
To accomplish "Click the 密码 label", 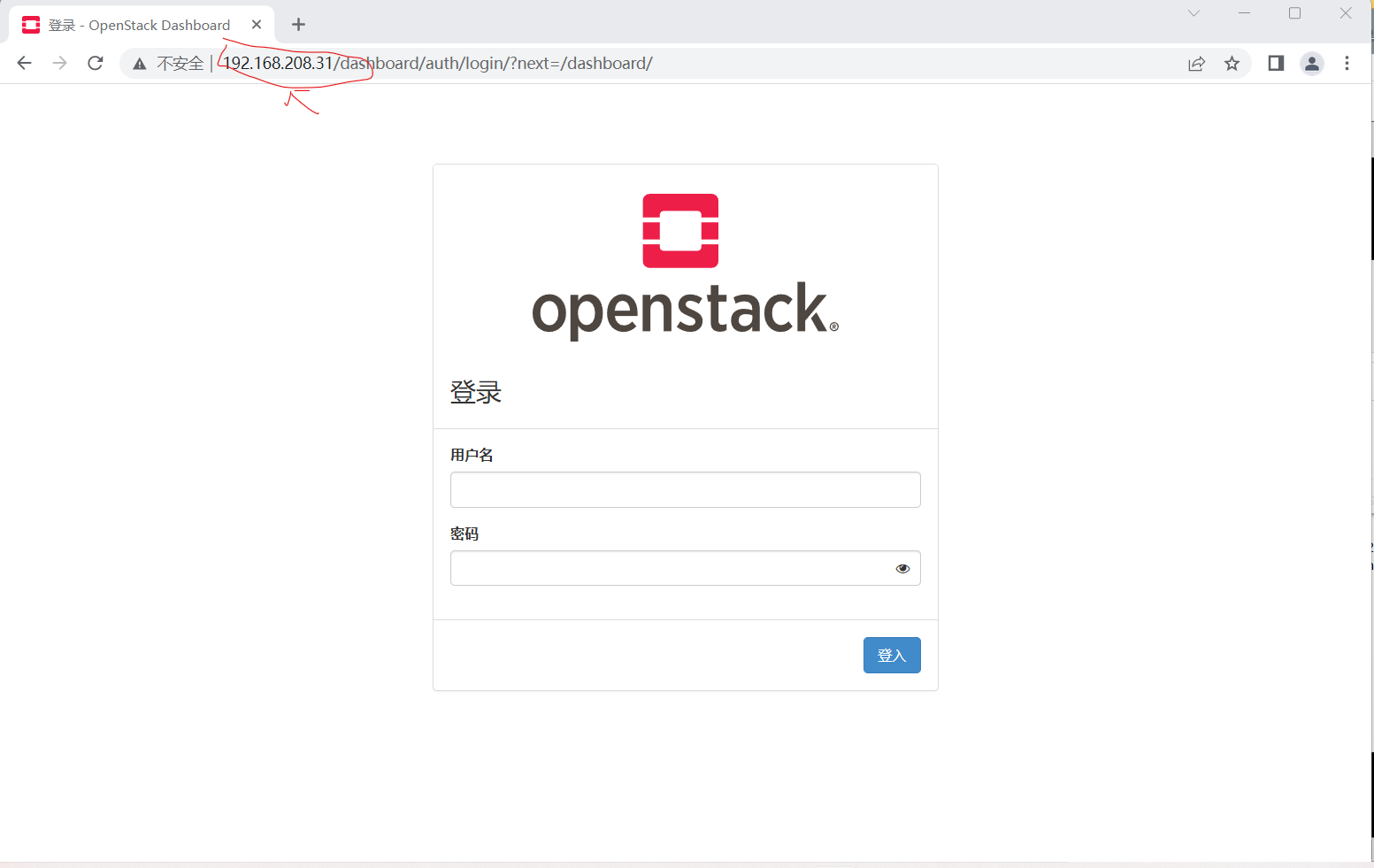I will pyautogui.click(x=464, y=534).
